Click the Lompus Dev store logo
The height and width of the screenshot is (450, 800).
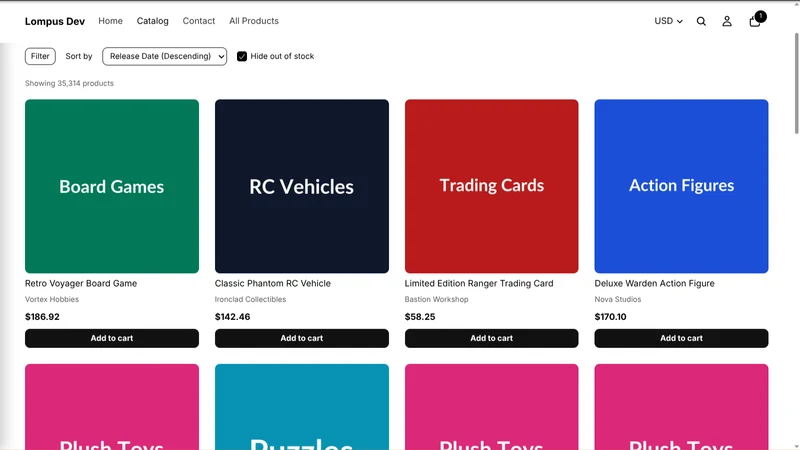tap(55, 21)
